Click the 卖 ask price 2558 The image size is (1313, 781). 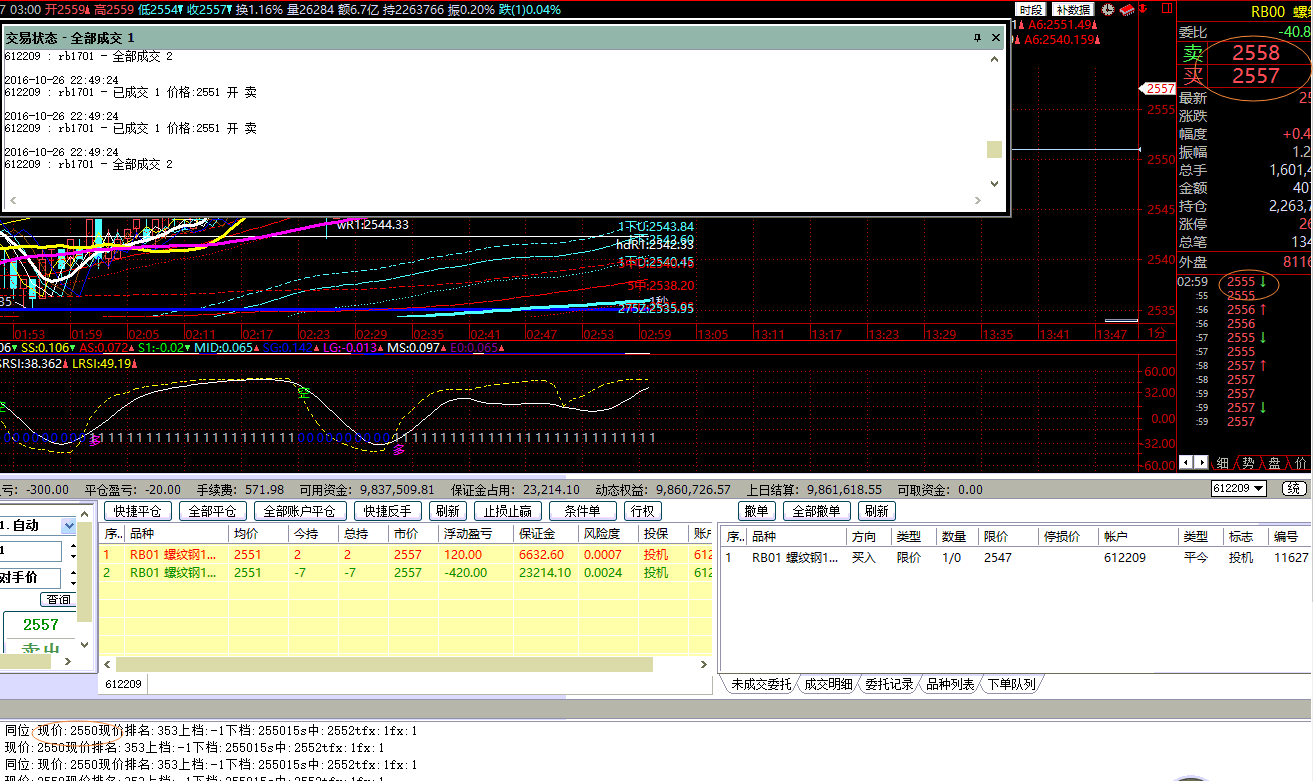pyautogui.click(x=1255, y=53)
